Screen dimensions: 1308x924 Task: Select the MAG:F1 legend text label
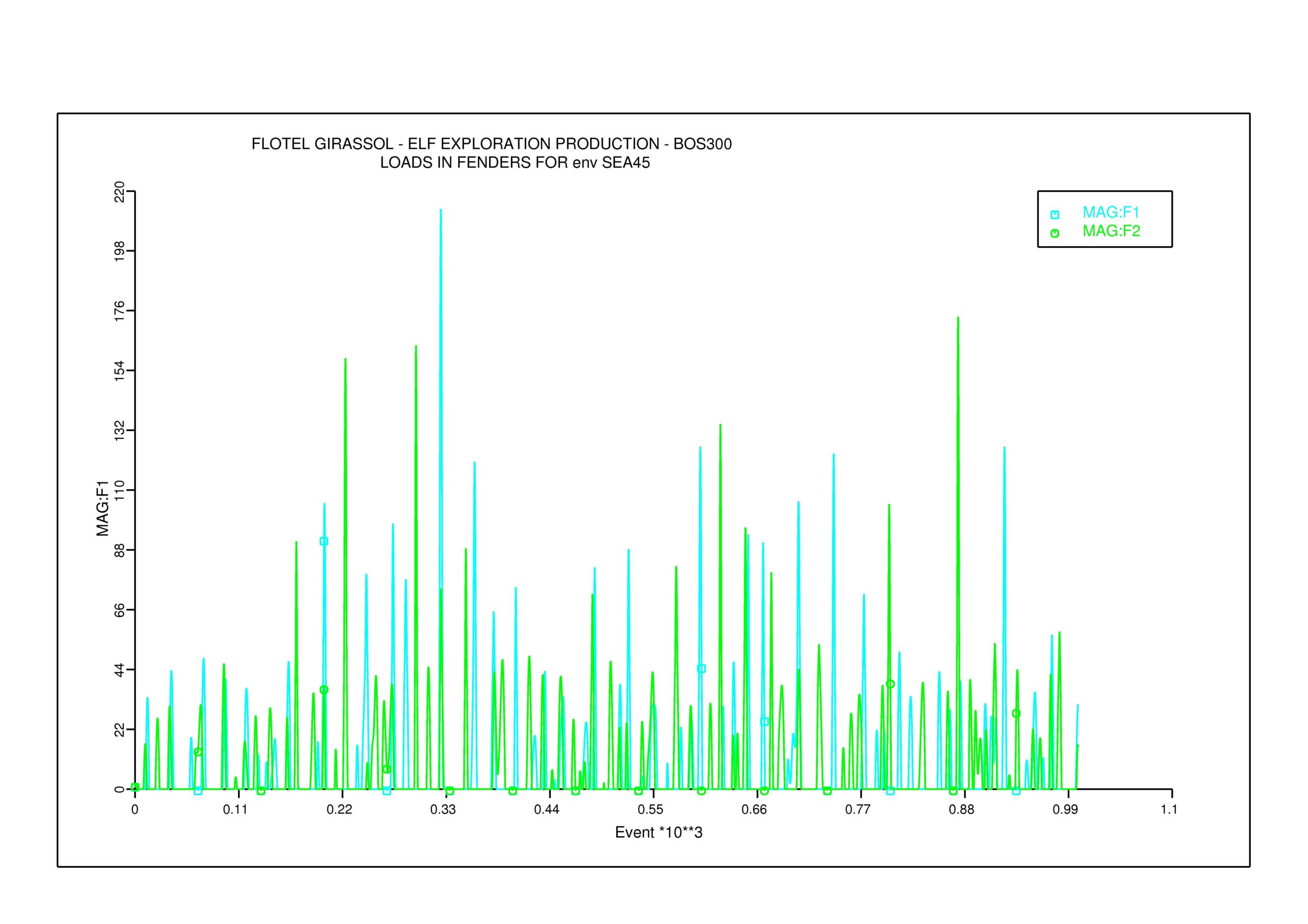(x=1110, y=212)
